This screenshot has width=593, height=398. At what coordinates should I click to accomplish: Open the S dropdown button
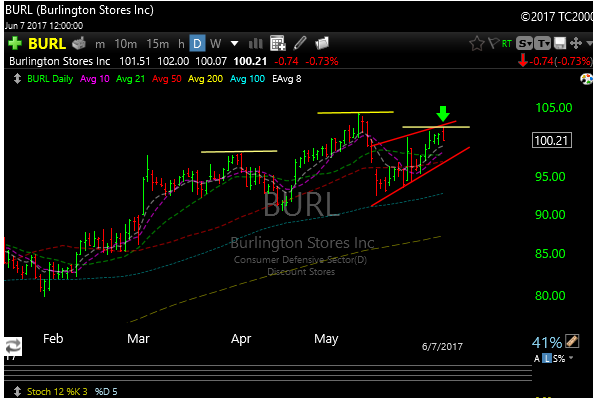[525, 44]
